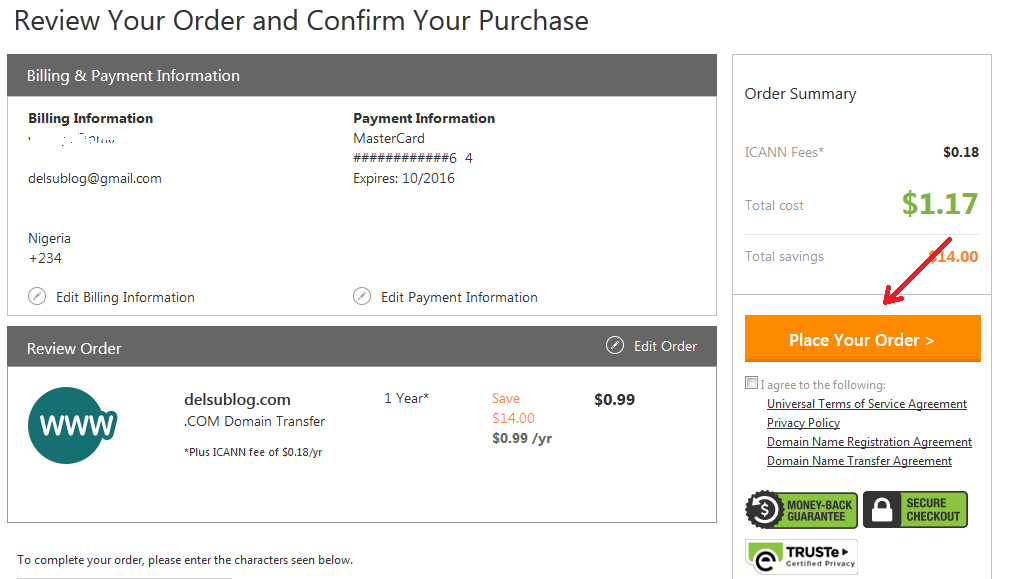
Task: Tick the 'I agree to the following' checkbox
Action: 751,383
